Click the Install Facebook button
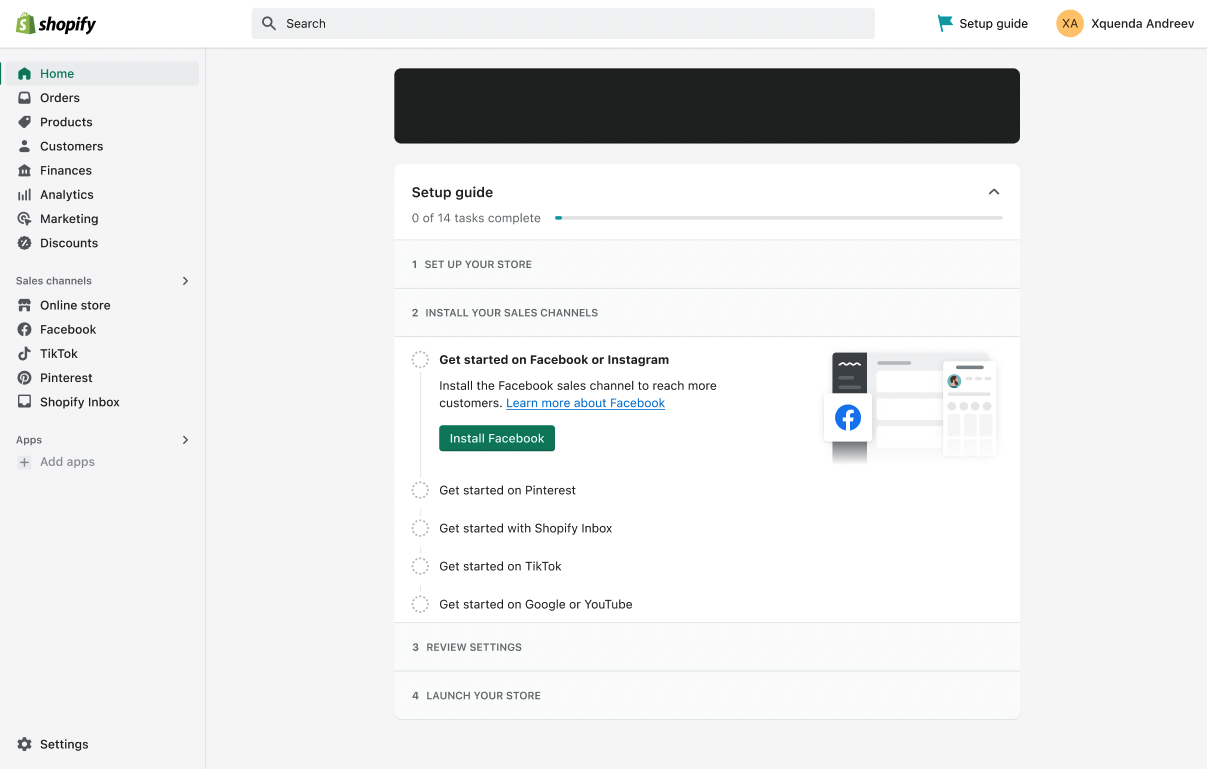The height and width of the screenshot is (769, 1207). click(x=497, y=438)
